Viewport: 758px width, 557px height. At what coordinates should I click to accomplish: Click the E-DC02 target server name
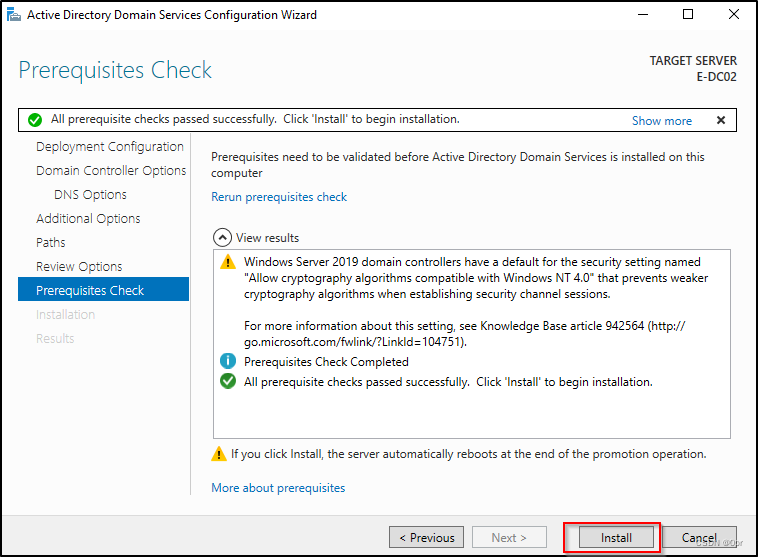[x=716, y=77]
